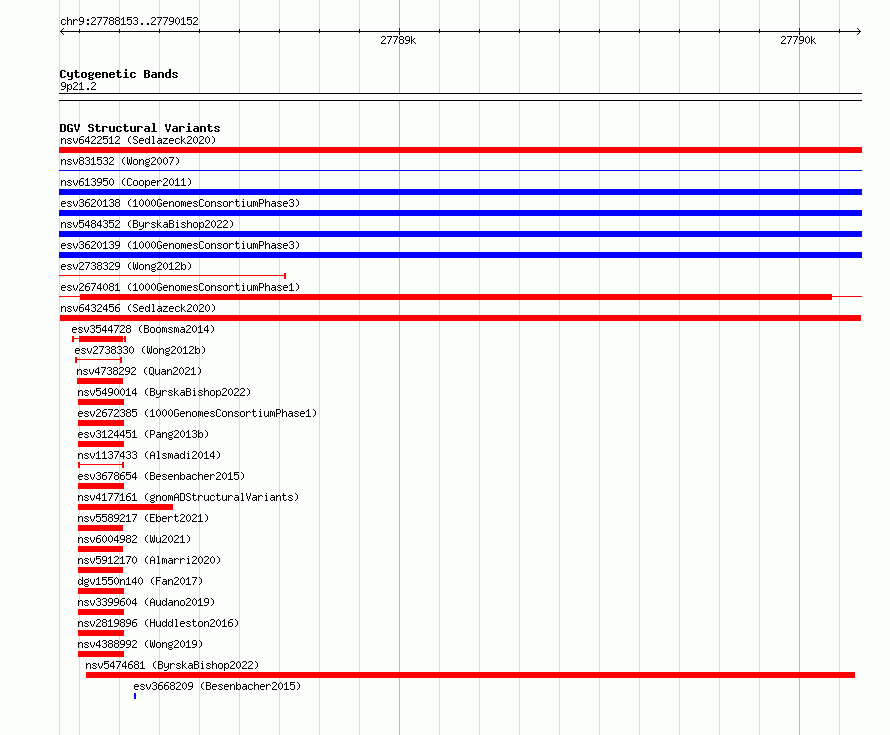Open the nsv5912170 (Almarri2020) label

tap(149, 560)
